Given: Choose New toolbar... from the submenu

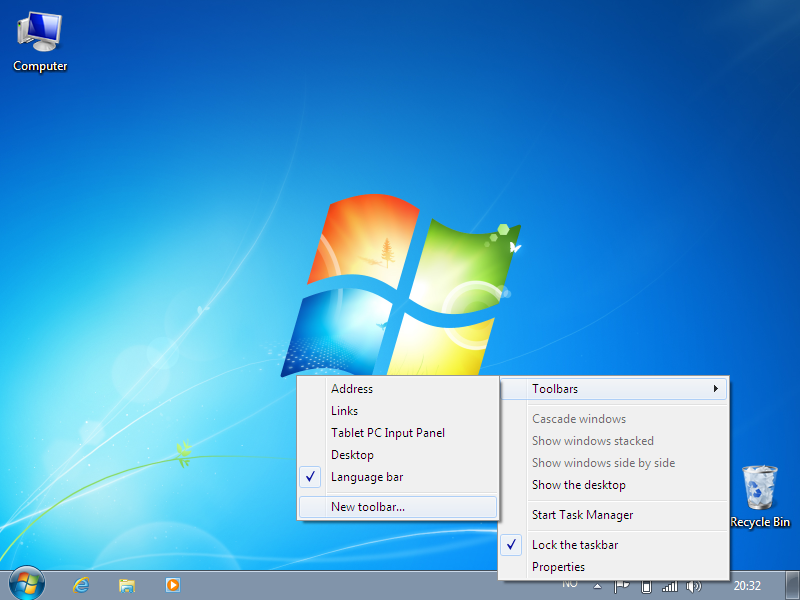Looking at the screenshot, I should 398,507.
